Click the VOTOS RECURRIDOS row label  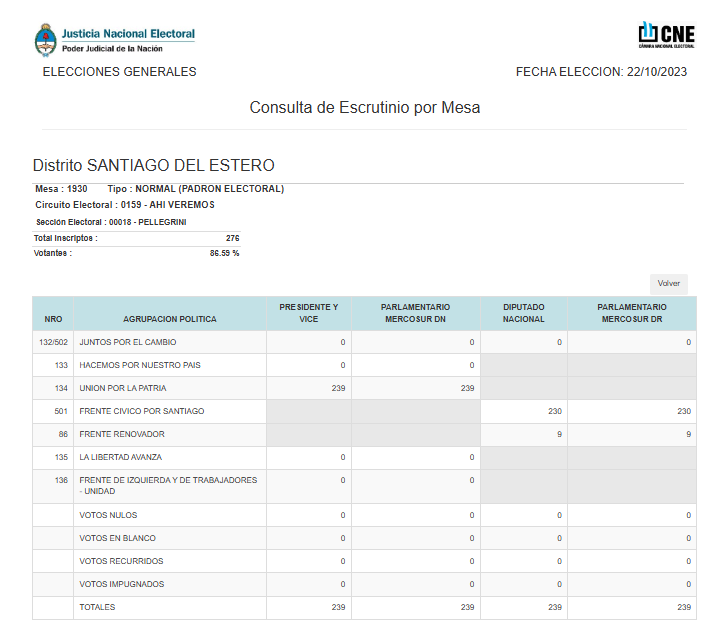tap(121, 561)
